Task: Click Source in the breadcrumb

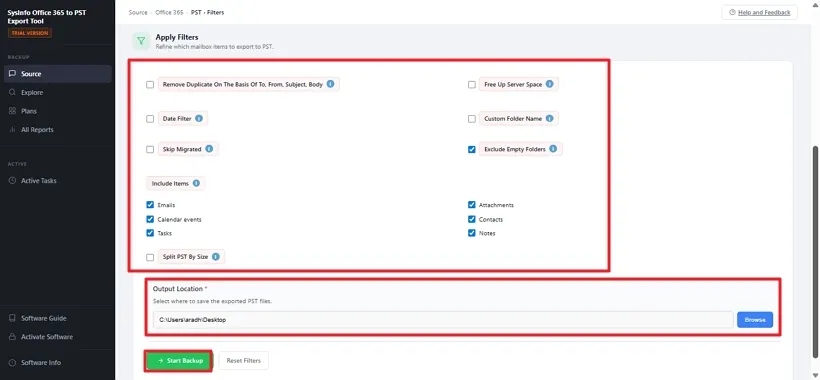Action: click(x=138, y=12)
